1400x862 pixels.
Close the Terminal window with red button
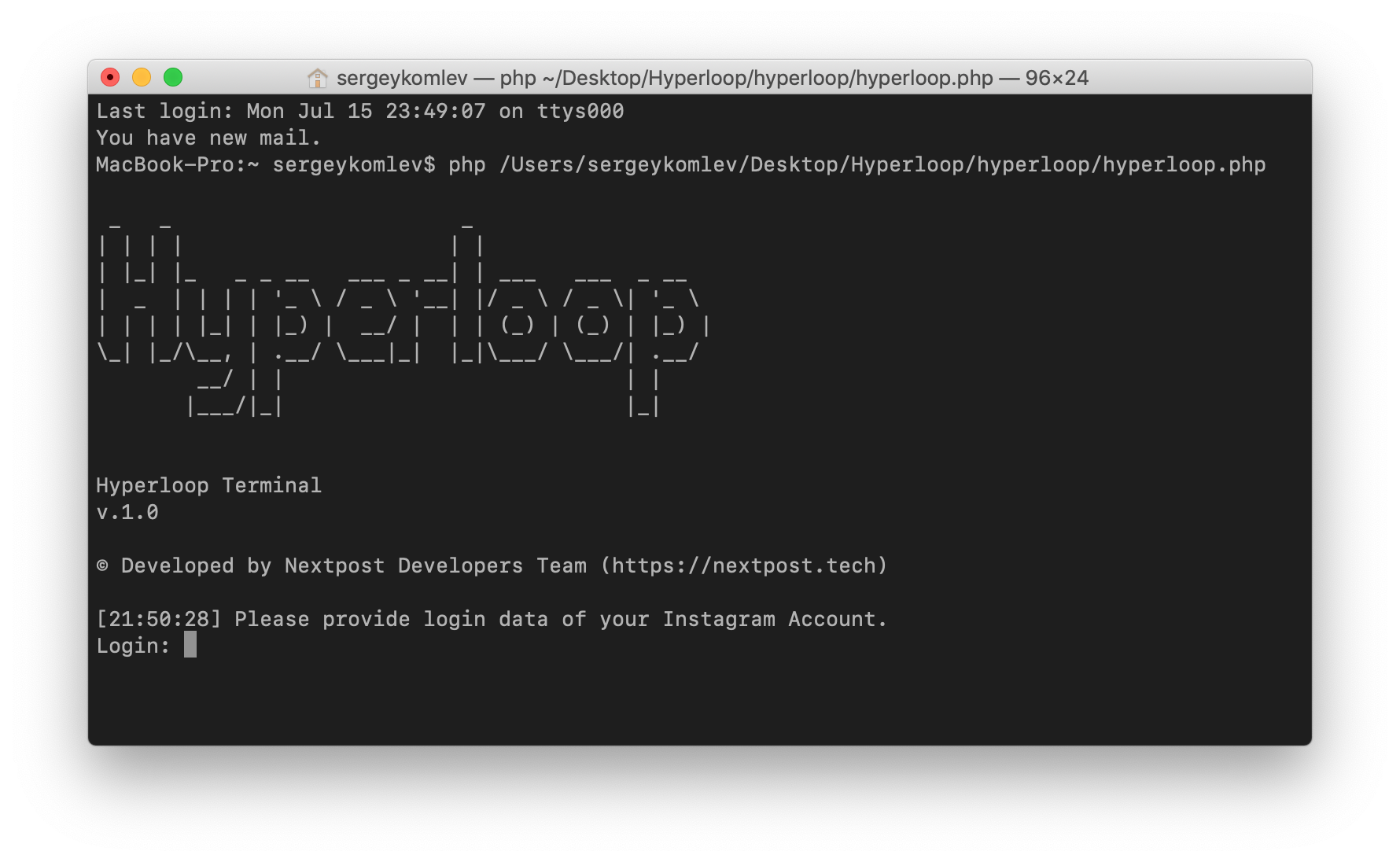coord(110,77)
